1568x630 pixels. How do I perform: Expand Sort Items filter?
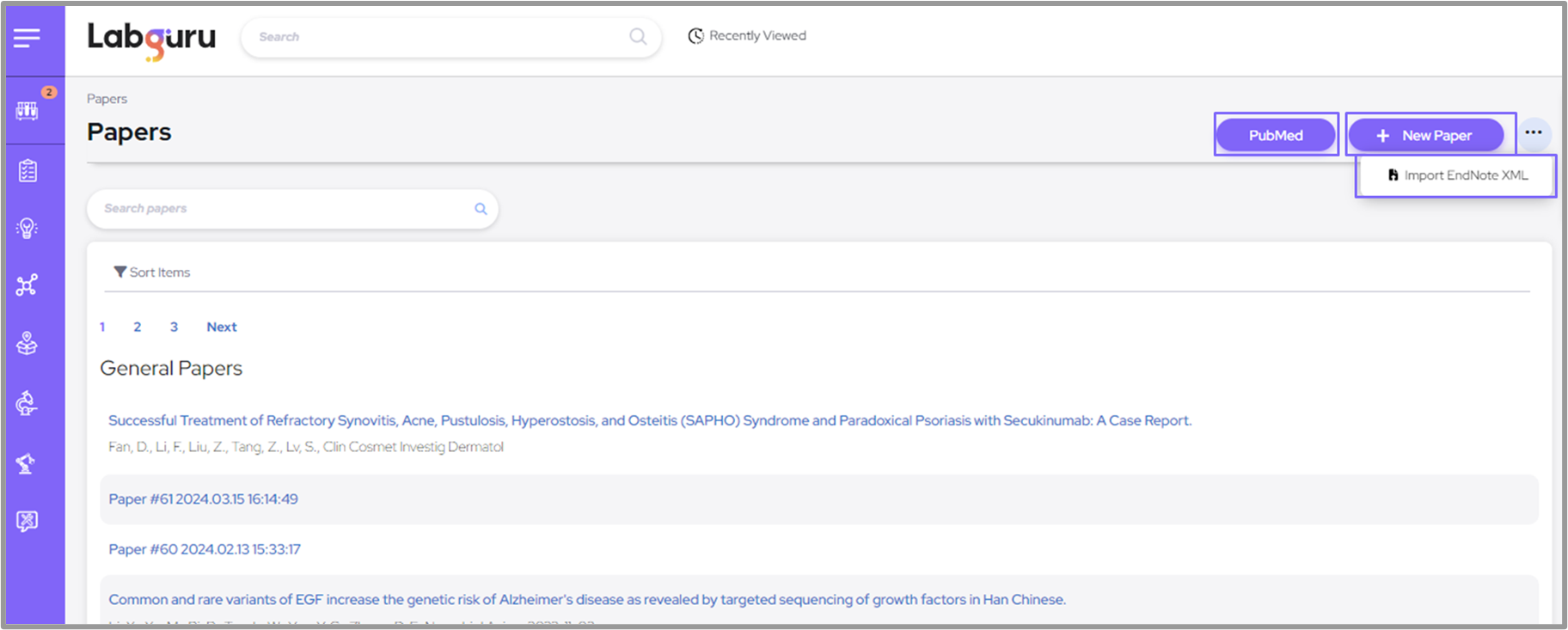coord(152,272)
